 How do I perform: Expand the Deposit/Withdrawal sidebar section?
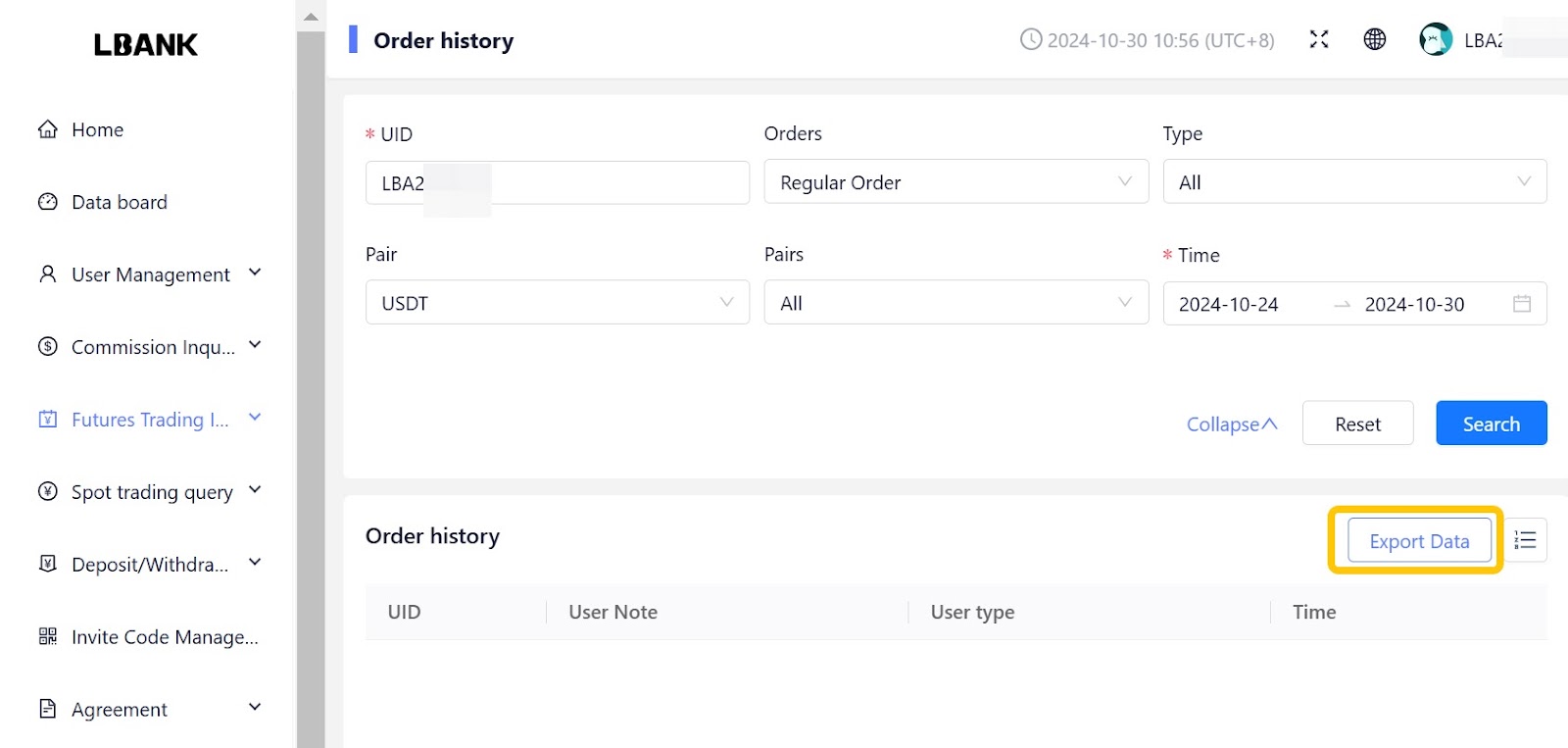150,565
